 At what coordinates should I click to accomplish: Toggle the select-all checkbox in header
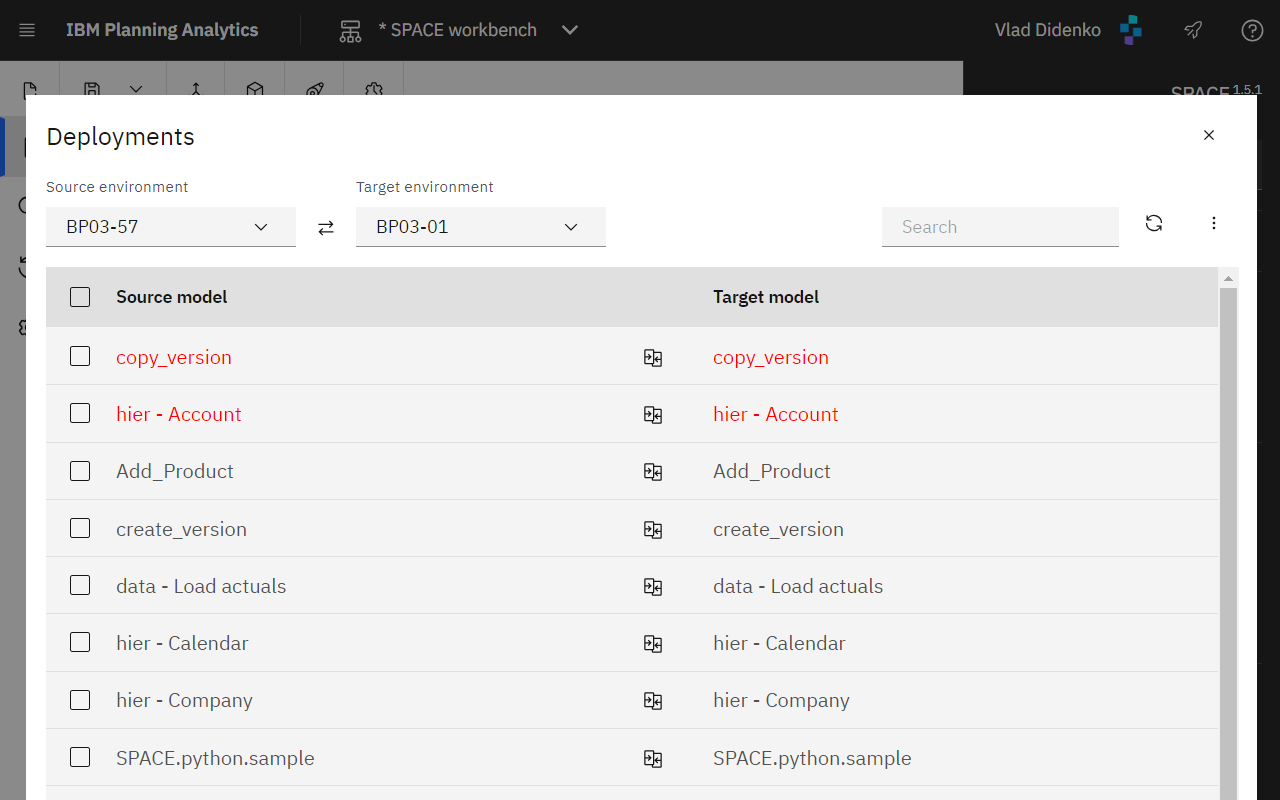[x=80, y=297]
